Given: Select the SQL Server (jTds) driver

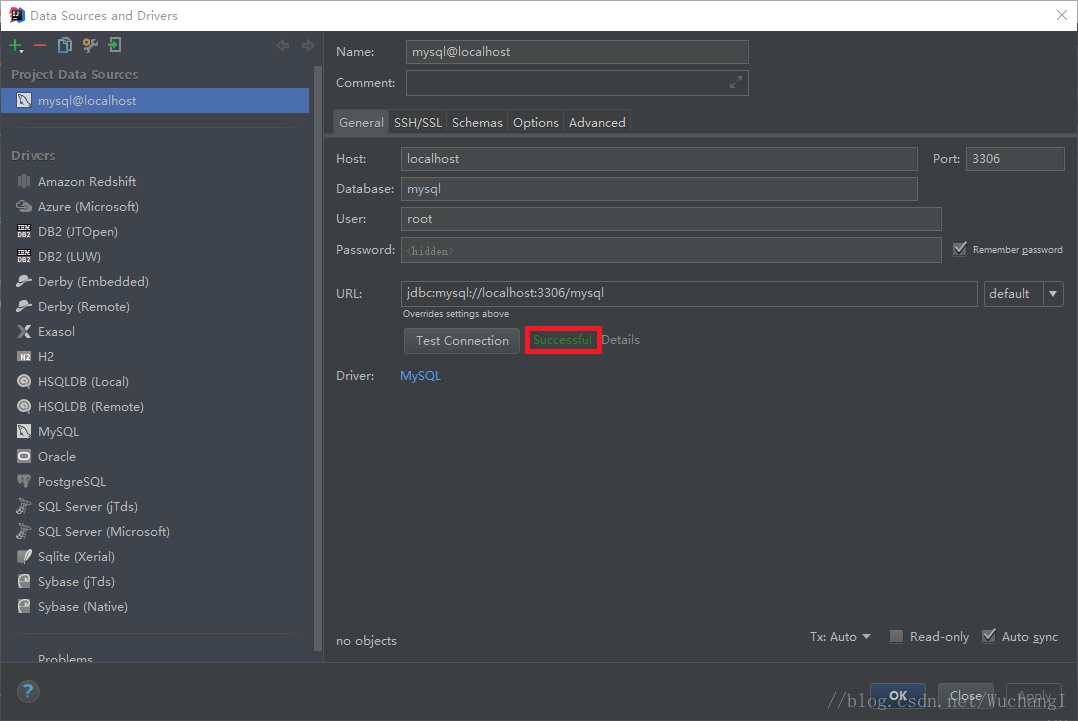Looking at the screenshot, I should (x=87, y=507).
